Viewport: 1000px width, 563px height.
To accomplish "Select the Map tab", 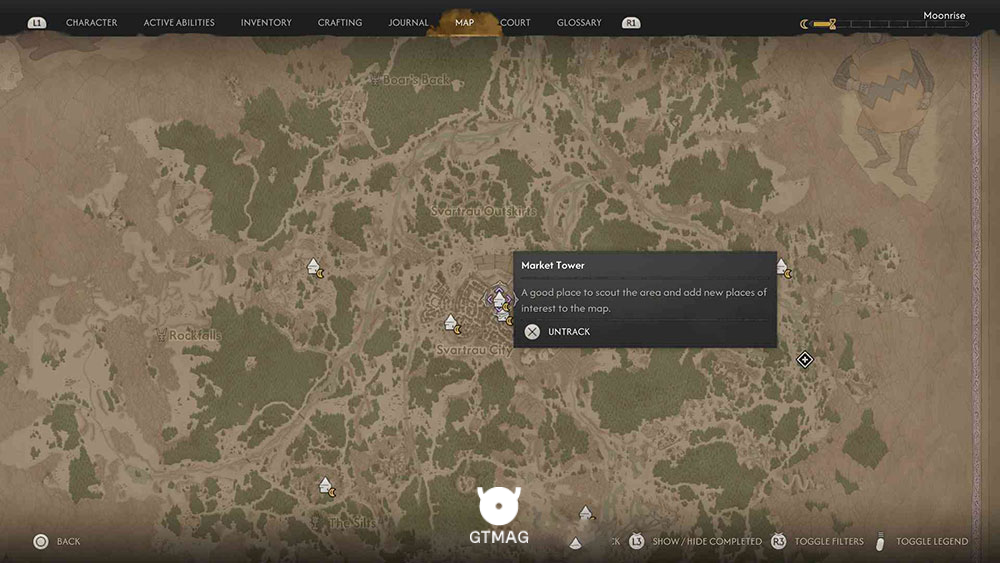I will click(464, 22).
